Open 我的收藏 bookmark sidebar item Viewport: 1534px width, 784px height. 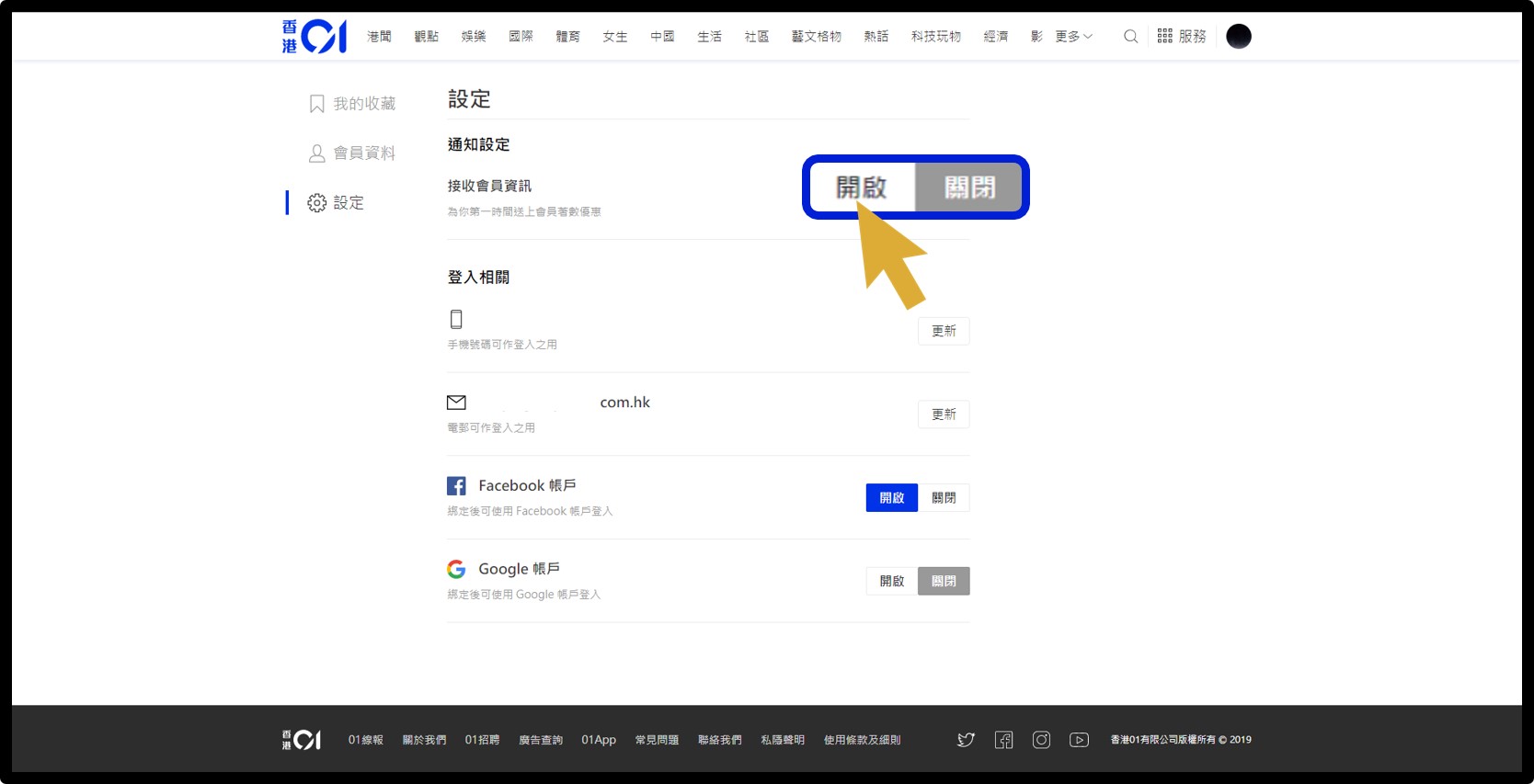[x=352, y=104]
